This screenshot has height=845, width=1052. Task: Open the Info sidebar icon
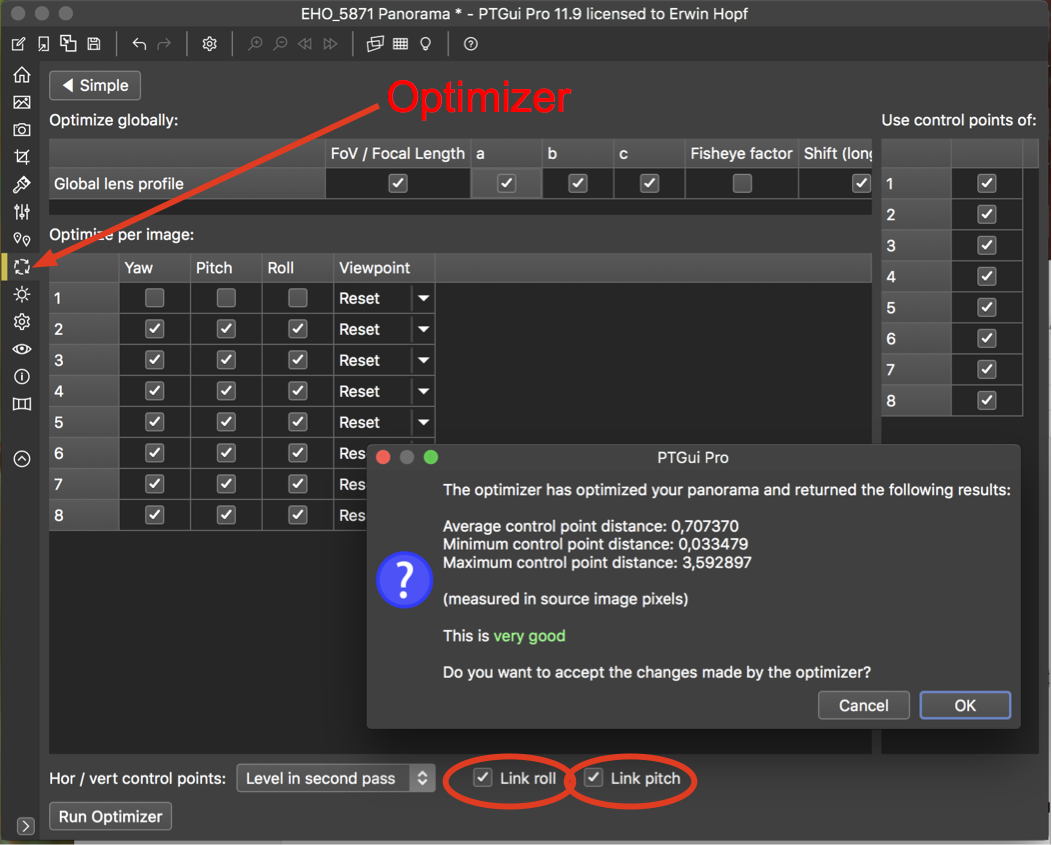coord(22,377)
